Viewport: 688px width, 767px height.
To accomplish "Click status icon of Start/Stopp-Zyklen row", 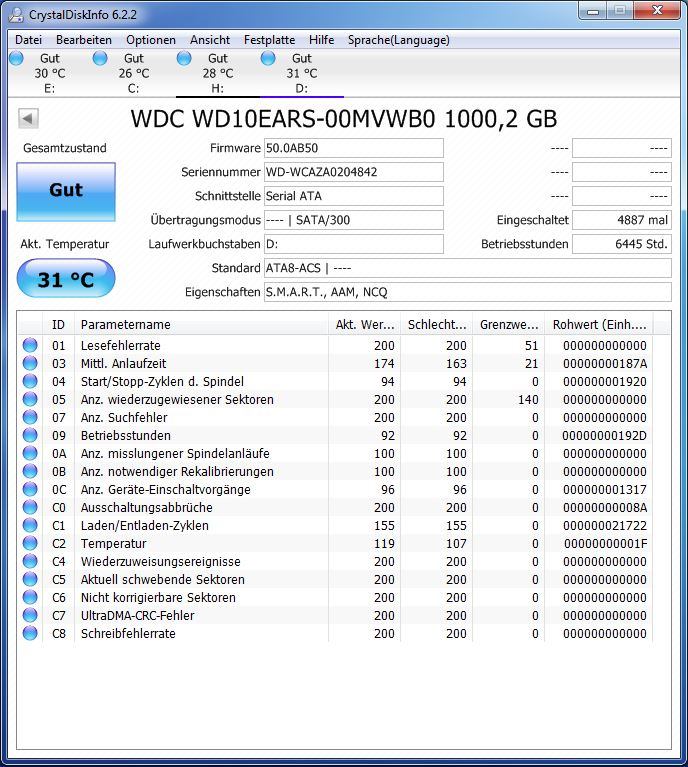I will 30,381.
